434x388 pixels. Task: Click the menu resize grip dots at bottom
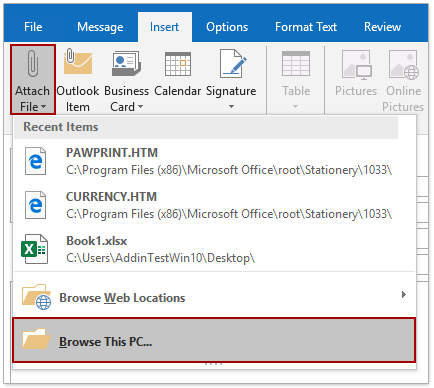pos(213,364)
